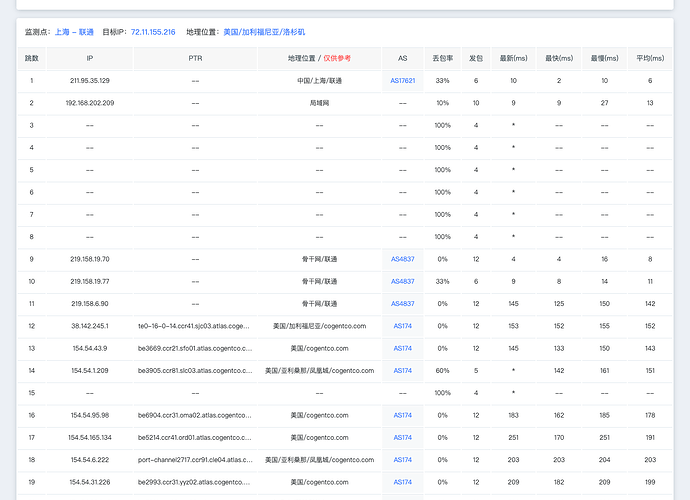Click PTR be6904.ccr31.oma02 entry
The height and width of the screenshot is (500, 690).
[x=195, y=415]
